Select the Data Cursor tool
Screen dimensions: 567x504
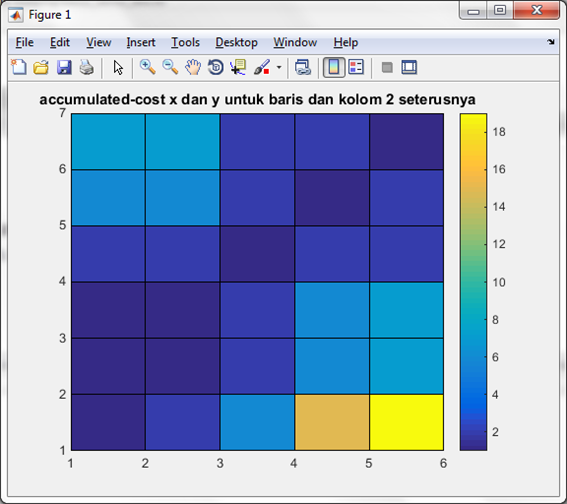pyautogui.click(x=238, y=67)
